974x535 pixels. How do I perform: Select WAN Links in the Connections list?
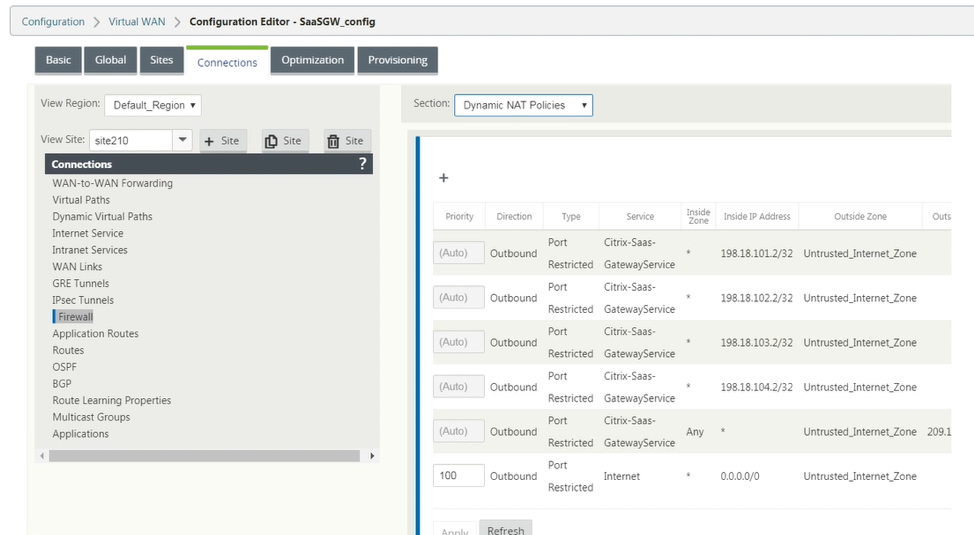tap(77, 267)
